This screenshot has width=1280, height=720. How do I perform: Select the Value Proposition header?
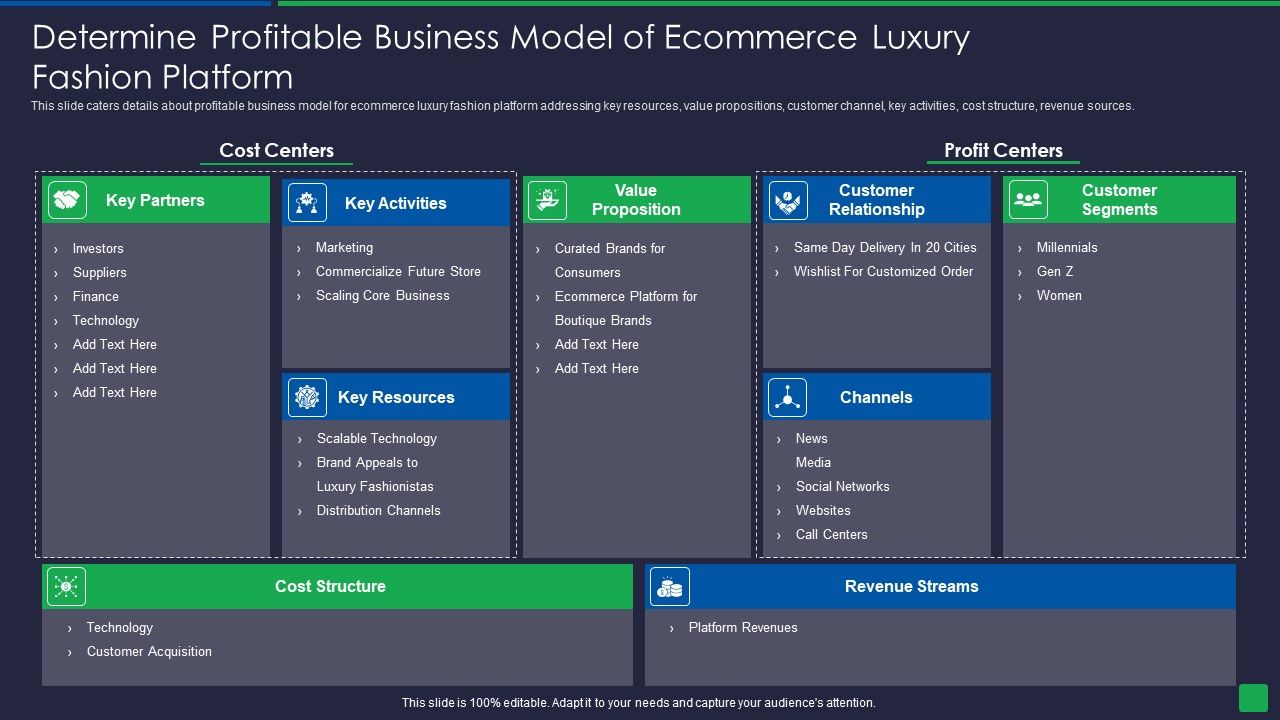coord(637,200)
